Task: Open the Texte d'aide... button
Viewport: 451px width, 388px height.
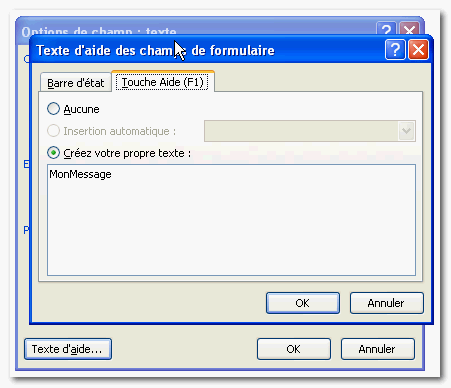Action: pyautogui.click(x=68, y=349)
